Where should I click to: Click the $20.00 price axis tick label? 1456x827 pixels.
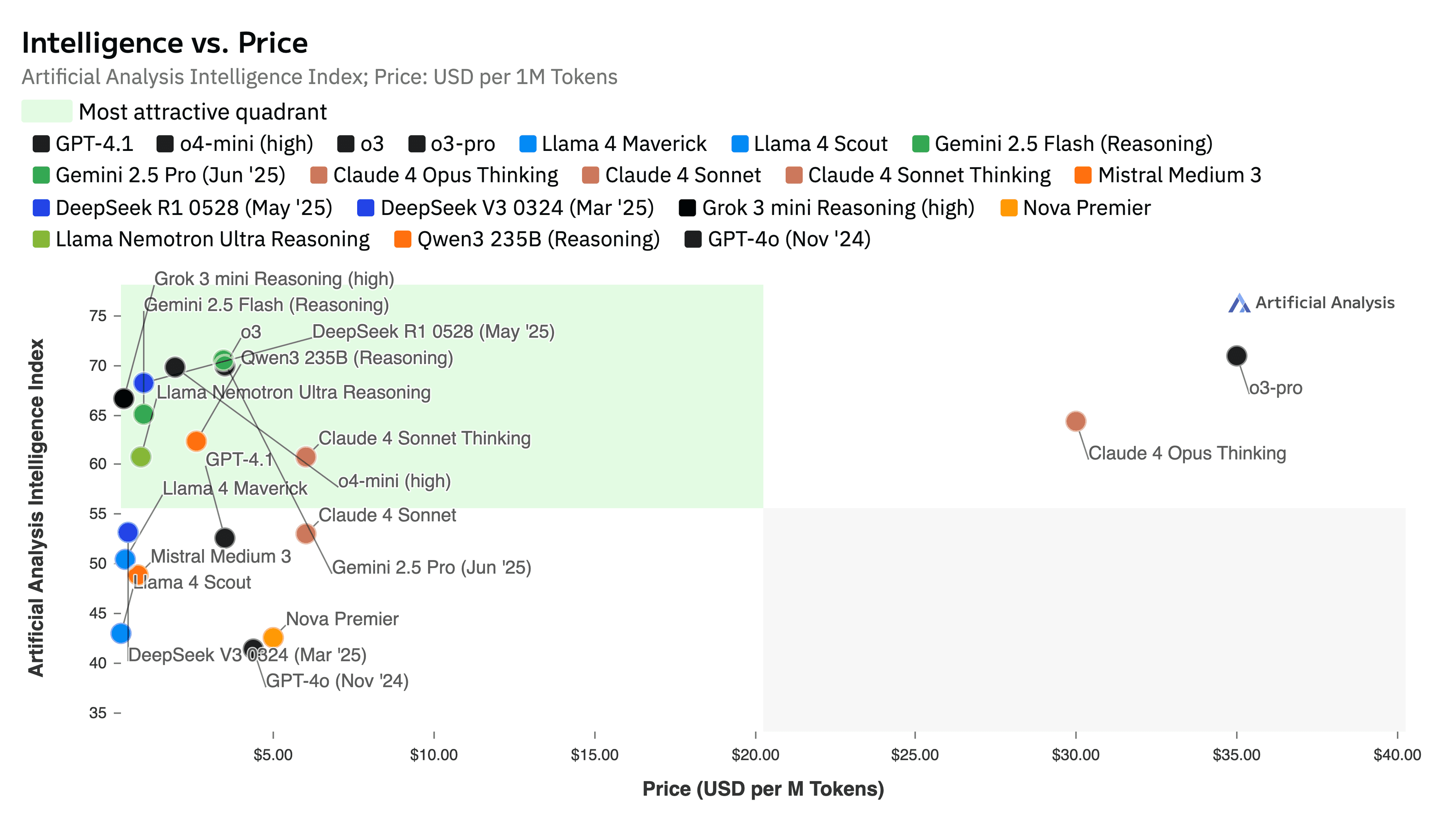[755, 755]
